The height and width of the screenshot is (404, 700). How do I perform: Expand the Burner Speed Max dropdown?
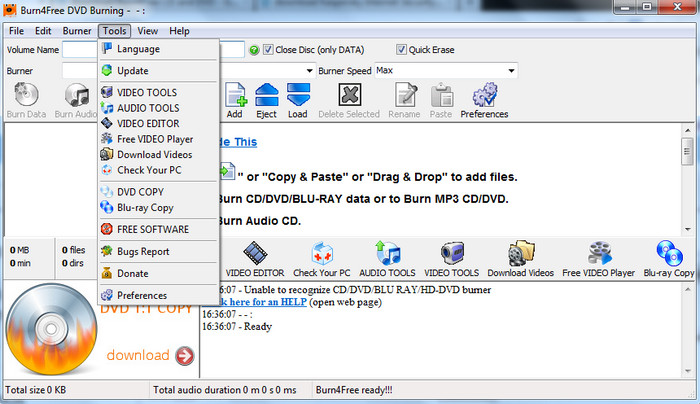coord(511,71)
